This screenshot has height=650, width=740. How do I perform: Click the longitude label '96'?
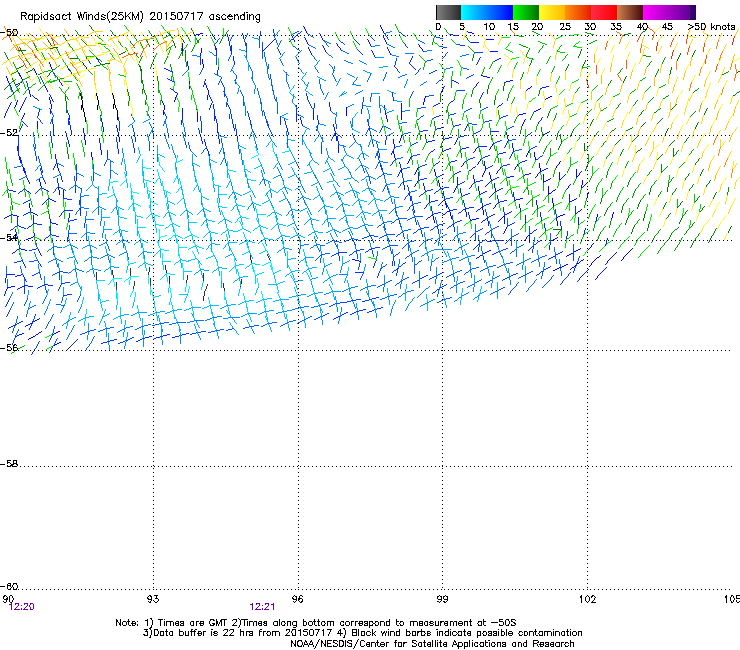click(x=297, y=599)
